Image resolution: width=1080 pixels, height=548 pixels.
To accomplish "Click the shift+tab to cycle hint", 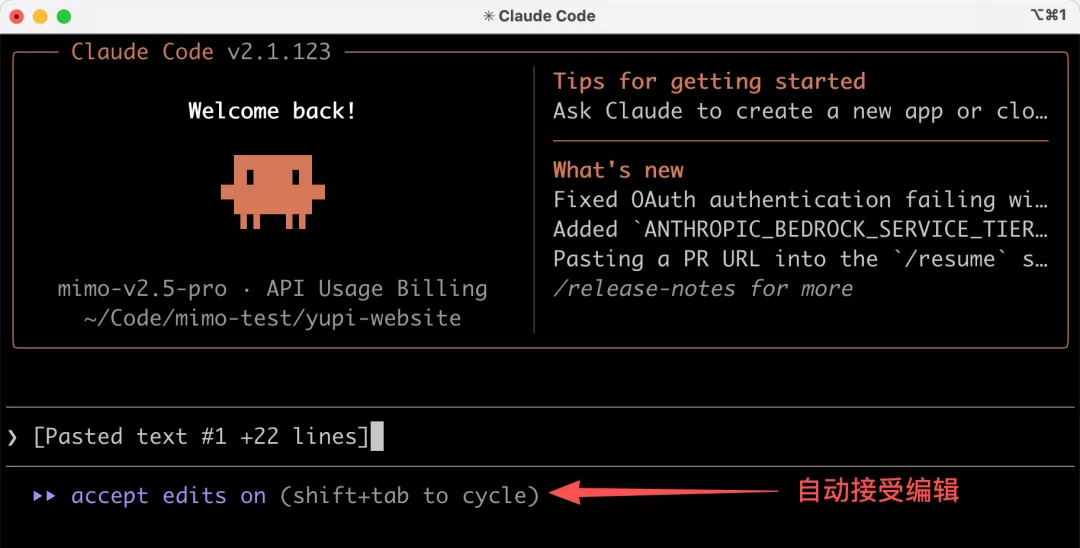I will click(409, 496).
